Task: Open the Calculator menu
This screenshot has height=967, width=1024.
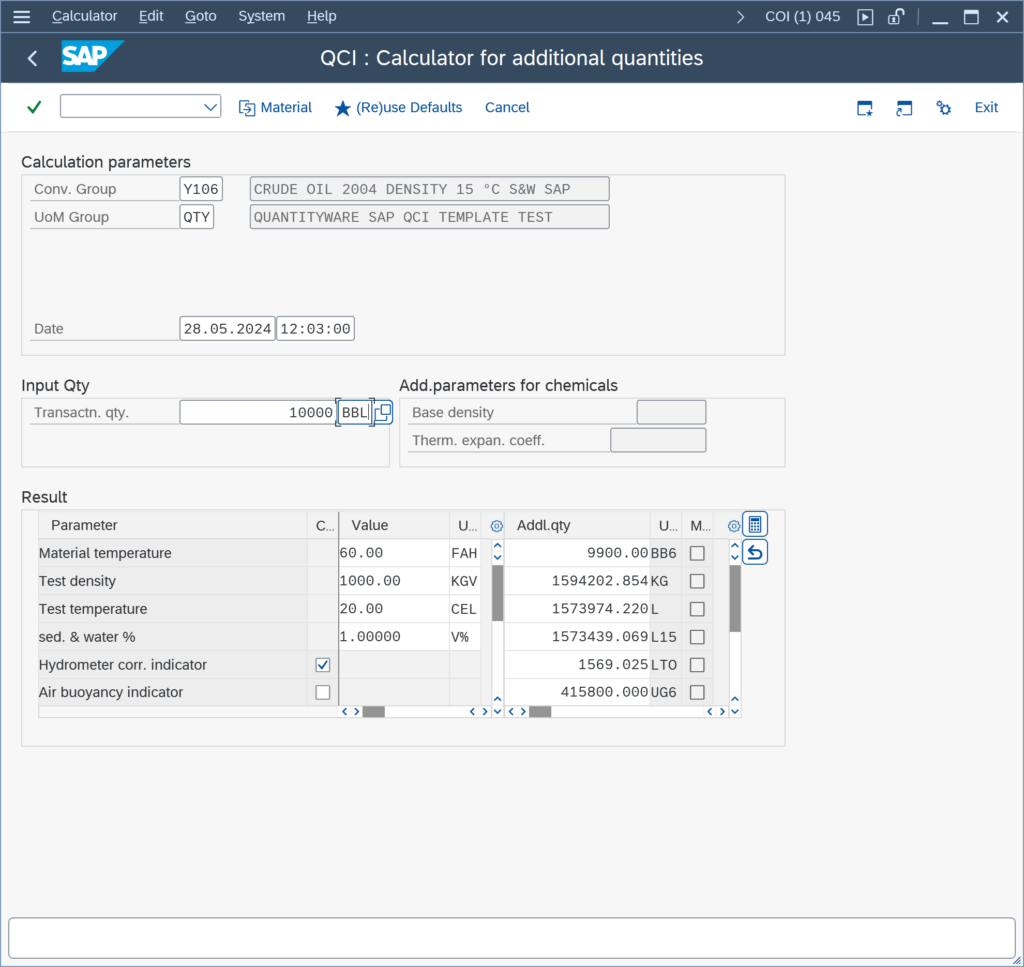Action: coord(84,16)
